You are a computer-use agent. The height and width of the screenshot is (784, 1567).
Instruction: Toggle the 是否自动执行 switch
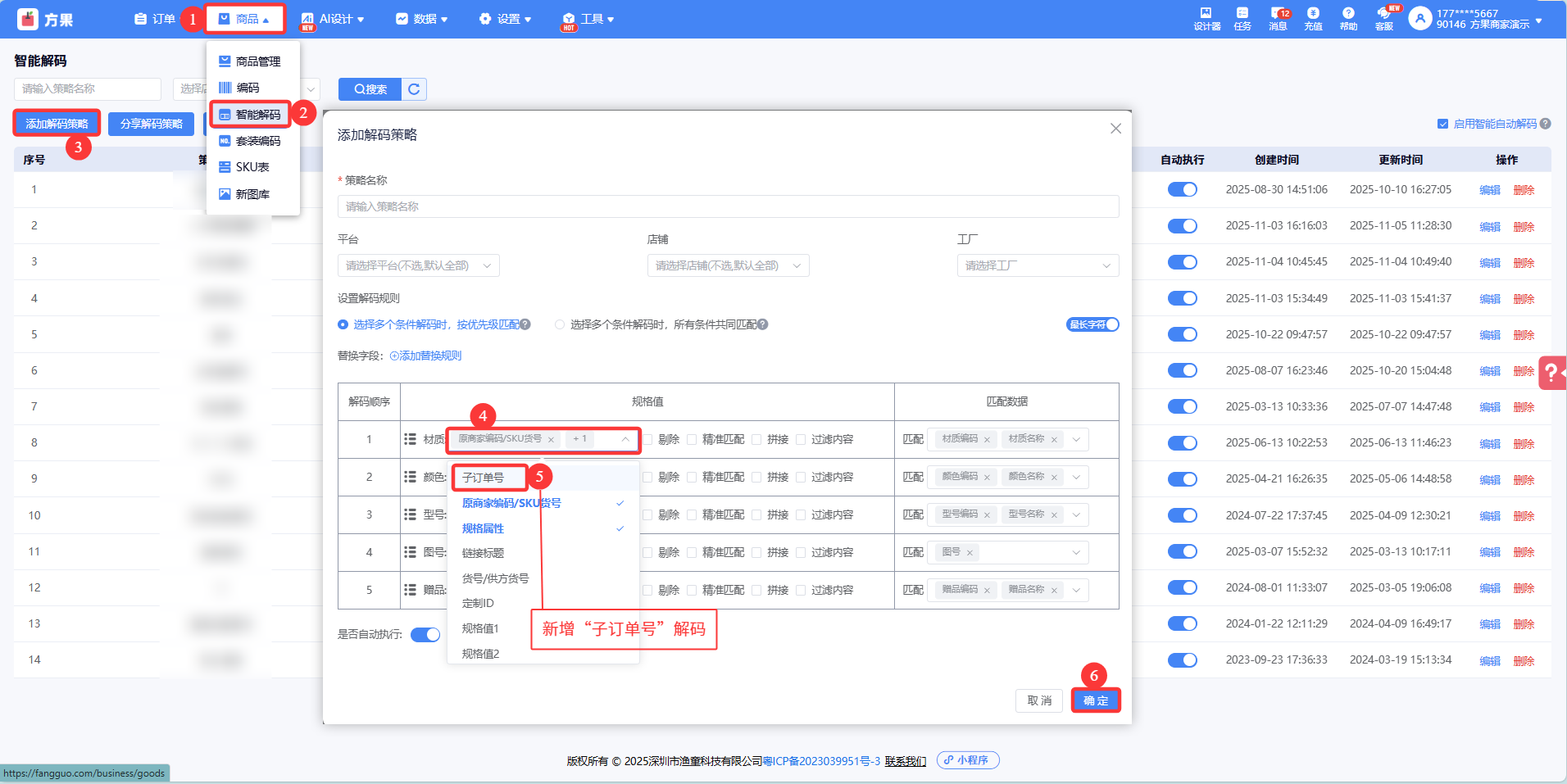pos(425,635)
